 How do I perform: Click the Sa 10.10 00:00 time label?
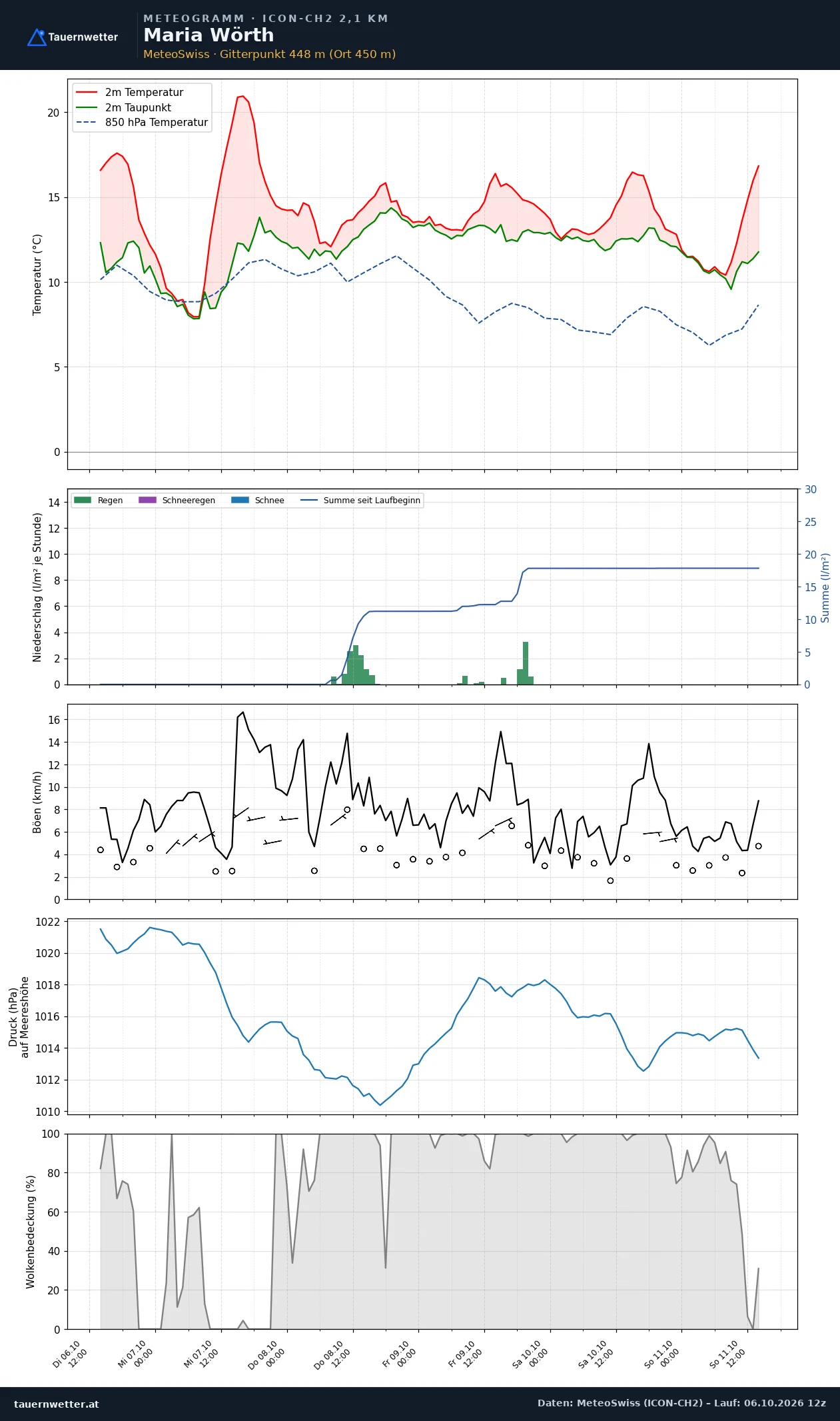530,1354
